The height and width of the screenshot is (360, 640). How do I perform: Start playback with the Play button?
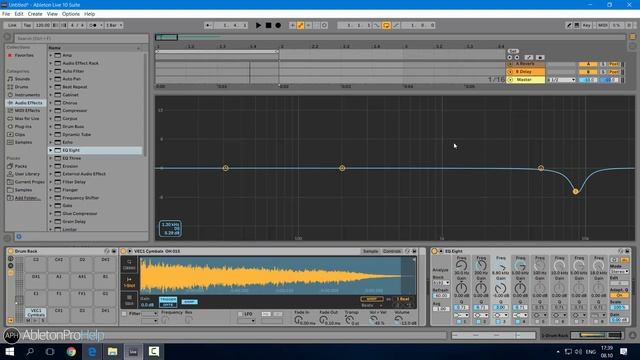[258, 25]
